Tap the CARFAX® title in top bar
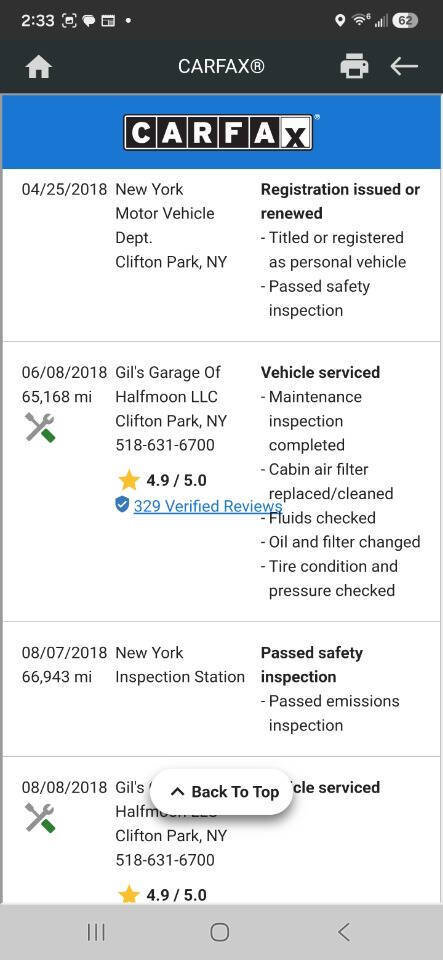443x960 pixels. [222, 66]
